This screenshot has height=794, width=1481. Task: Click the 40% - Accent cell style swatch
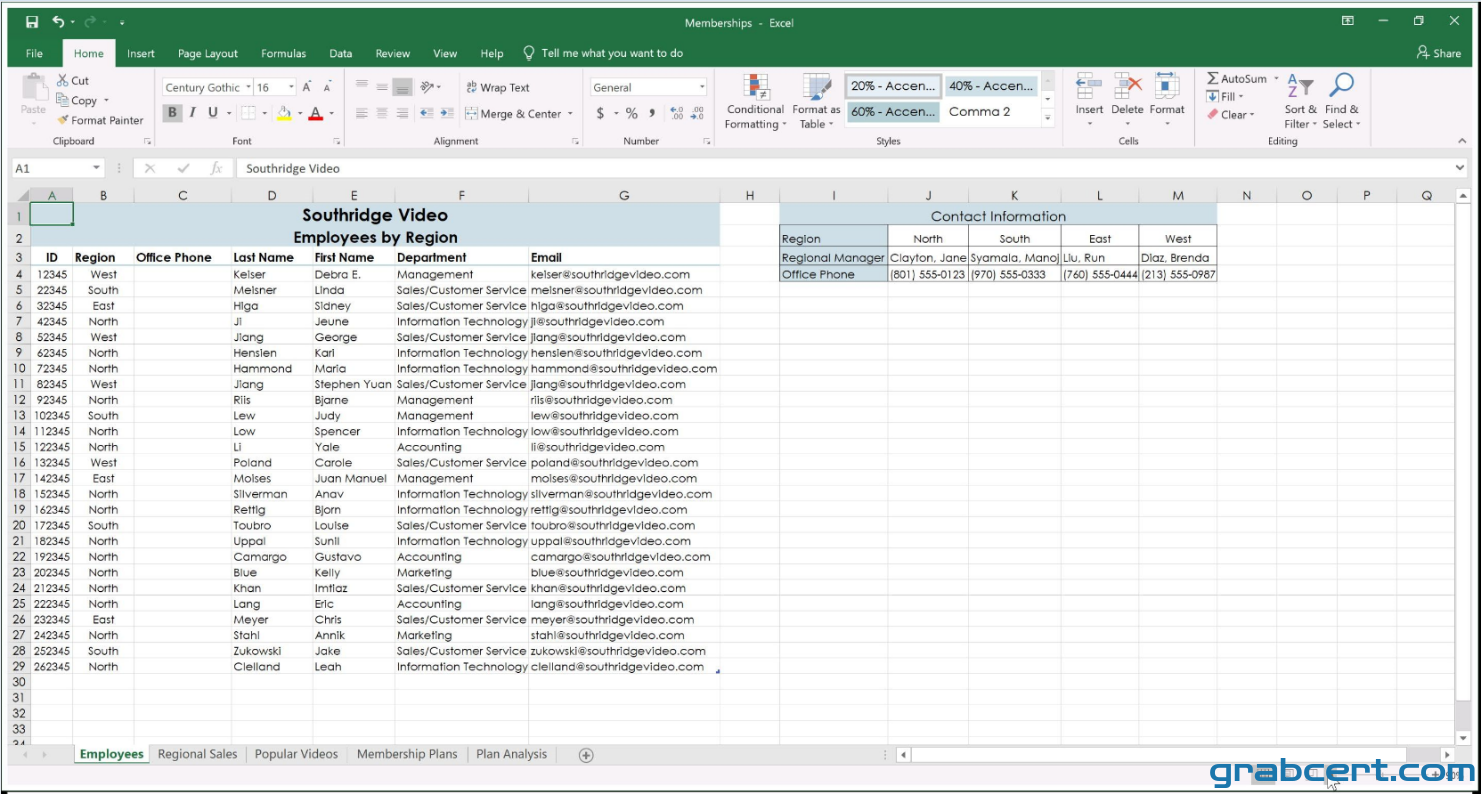pyautogui.click(x=991, y=86)
